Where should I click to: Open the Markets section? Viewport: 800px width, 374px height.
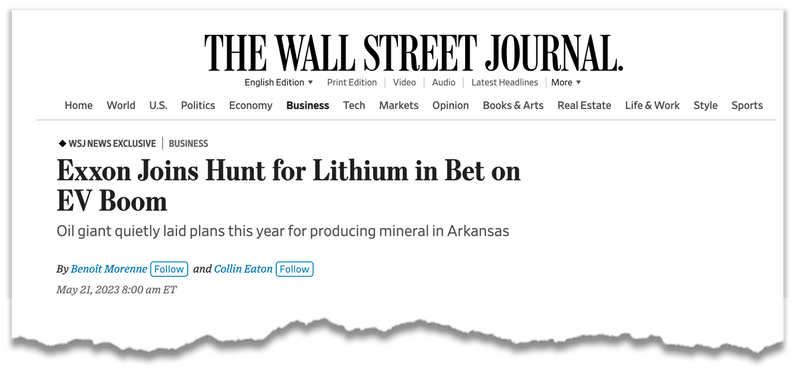398,105
